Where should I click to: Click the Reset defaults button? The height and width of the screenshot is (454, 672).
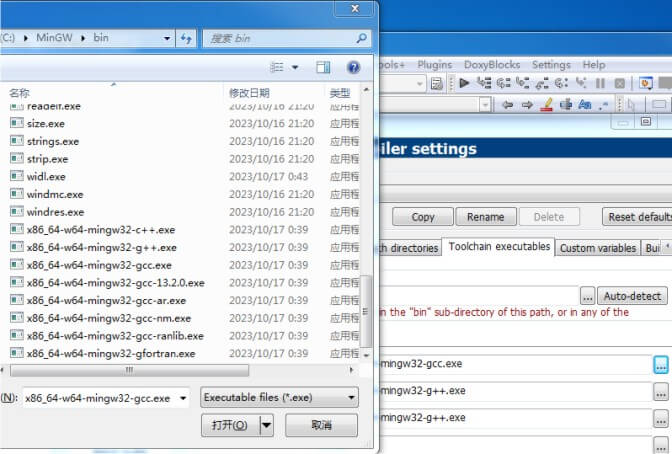coord(637,217)
